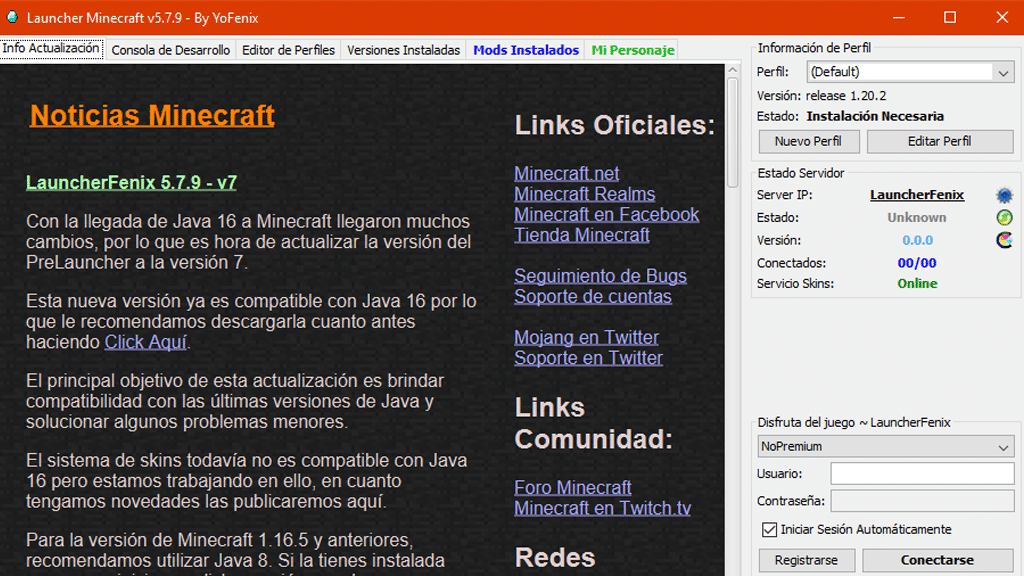Visit Soporte de cuentas link
The width and height of the screenshot is (1024, 576).
click(x=593, y=296)
